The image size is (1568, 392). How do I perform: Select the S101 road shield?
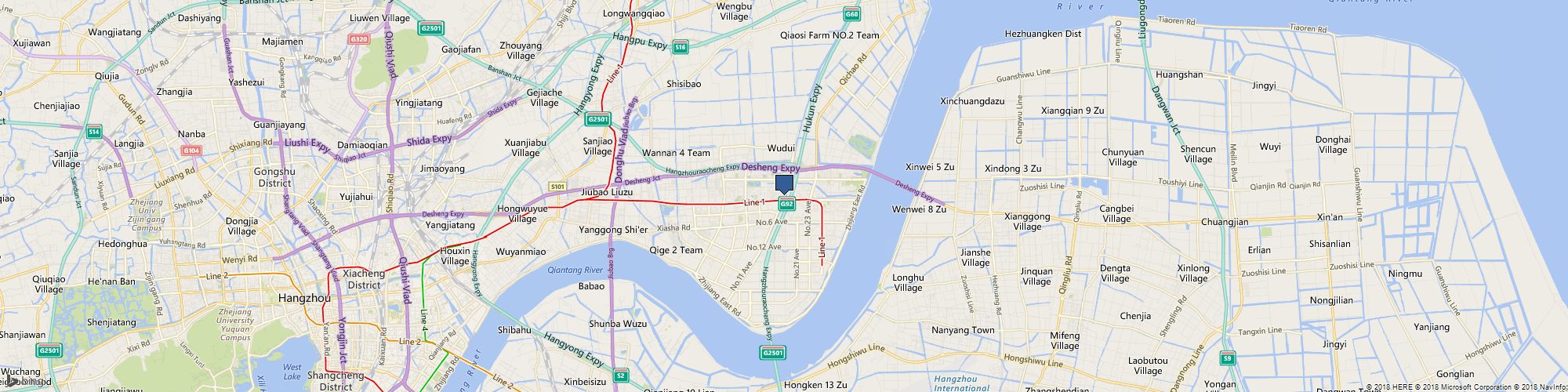557,187
